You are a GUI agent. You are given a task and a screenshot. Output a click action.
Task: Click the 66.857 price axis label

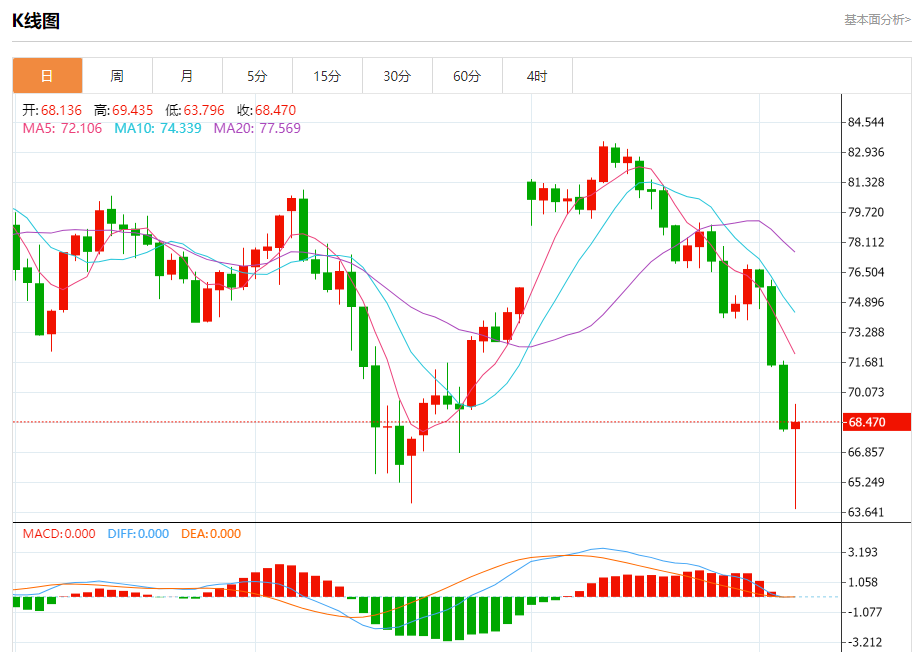(866, 452)
